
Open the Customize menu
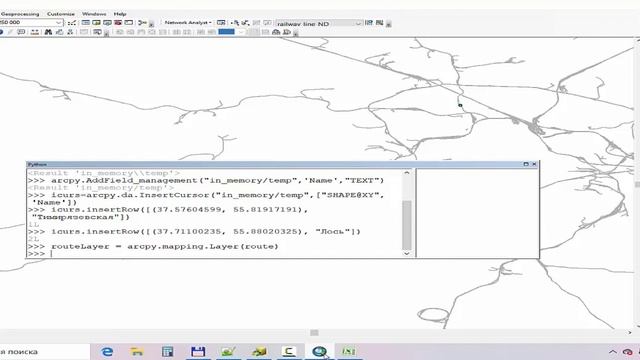61,14
